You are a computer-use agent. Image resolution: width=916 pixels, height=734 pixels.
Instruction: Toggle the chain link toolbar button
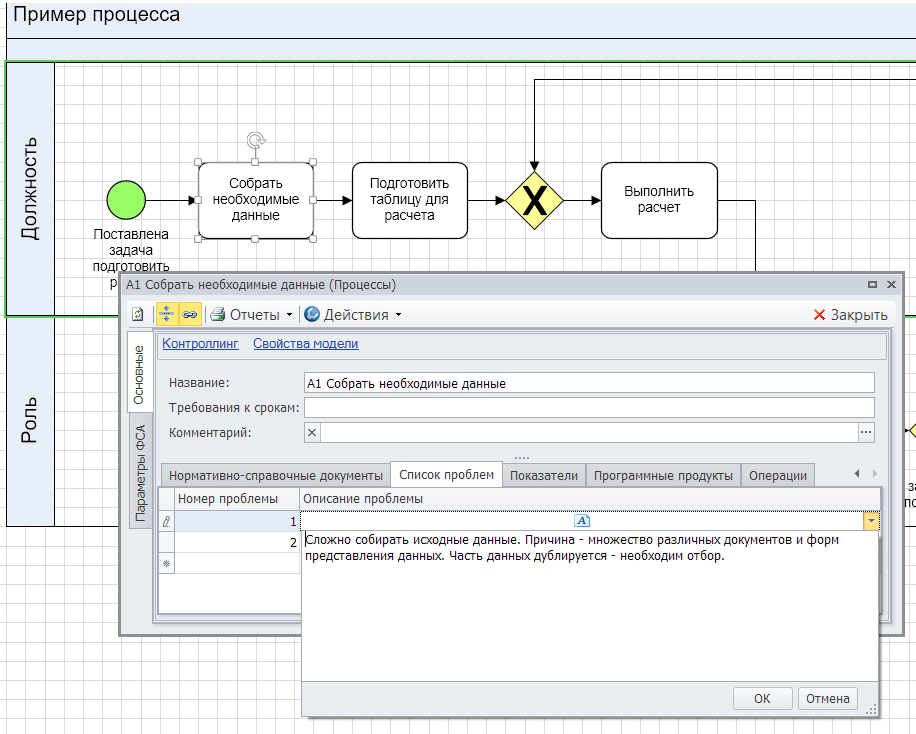[x=189, y=314]
